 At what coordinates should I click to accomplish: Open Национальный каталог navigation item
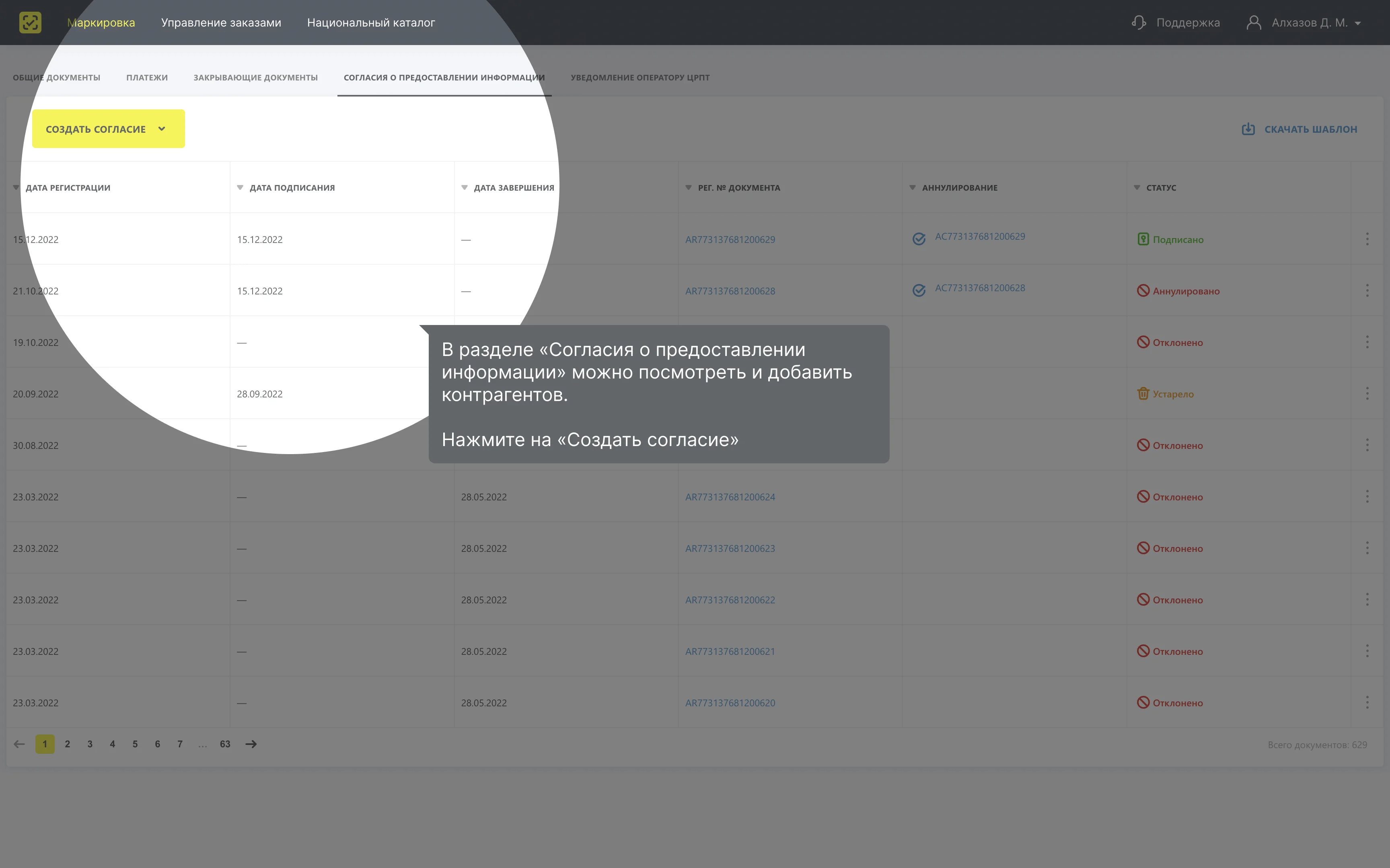371,23
